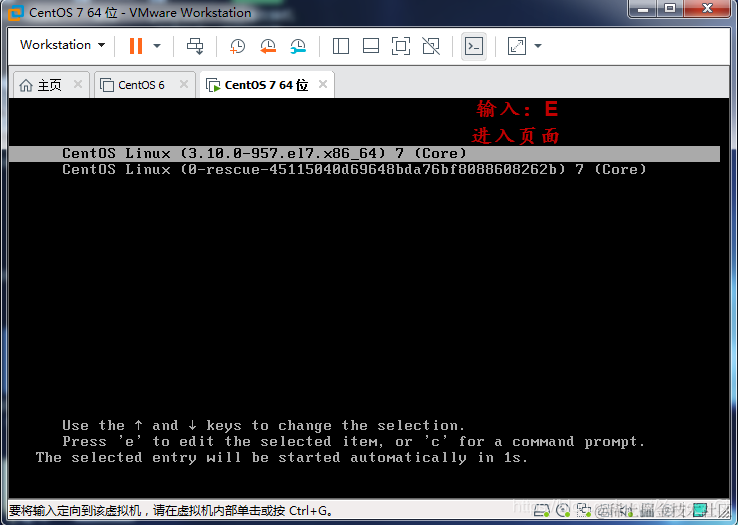Open the Workstation menu

point(62,45)
